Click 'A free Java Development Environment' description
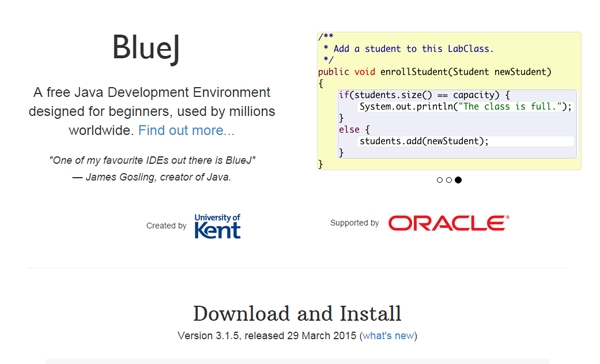 click(x=152, y=111)
